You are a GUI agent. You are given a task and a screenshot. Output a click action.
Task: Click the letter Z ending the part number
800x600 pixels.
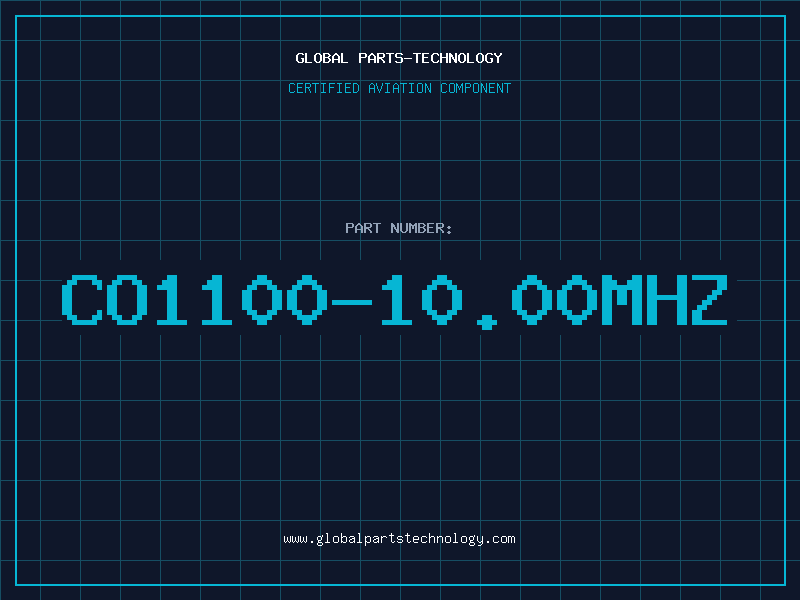(x=709, y=300)
